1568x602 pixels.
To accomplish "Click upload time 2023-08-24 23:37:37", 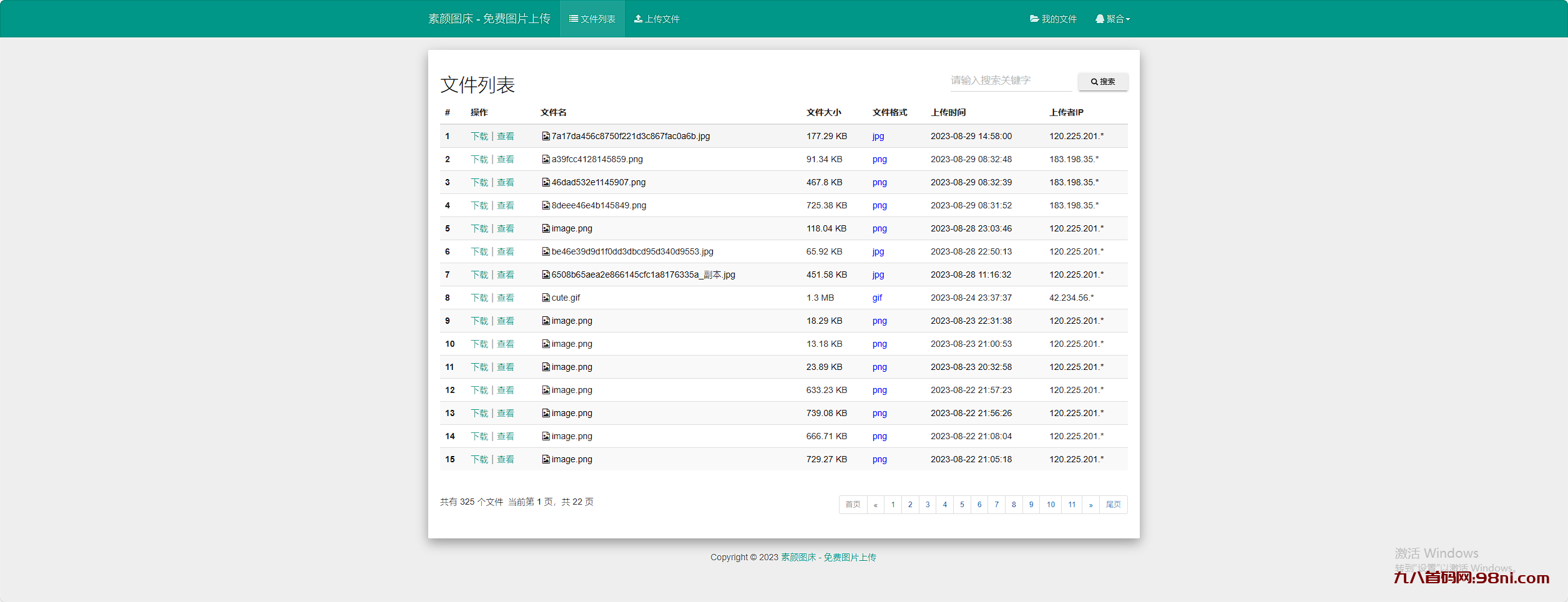I will 971,298.
